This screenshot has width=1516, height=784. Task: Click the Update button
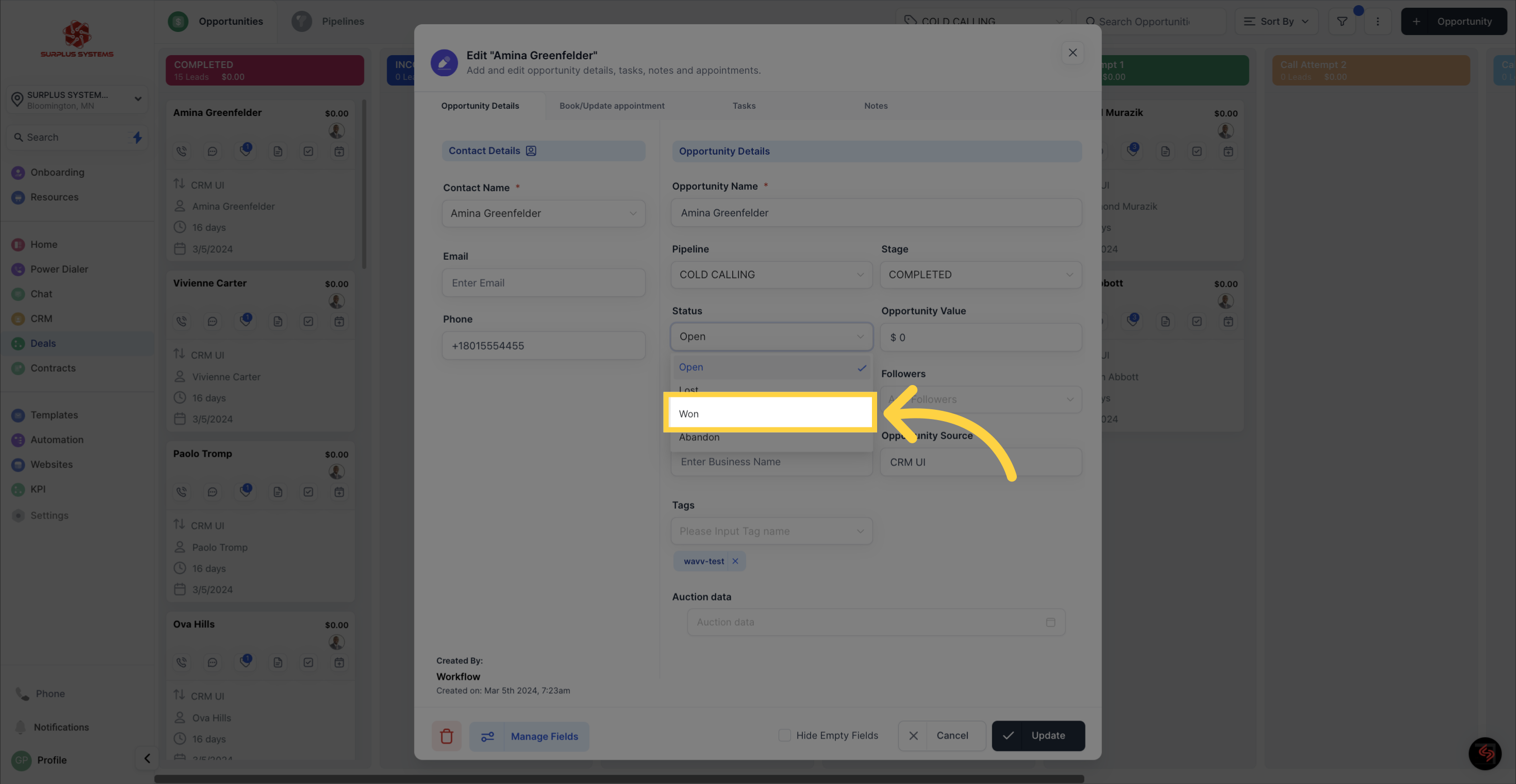coord(1038,735)
